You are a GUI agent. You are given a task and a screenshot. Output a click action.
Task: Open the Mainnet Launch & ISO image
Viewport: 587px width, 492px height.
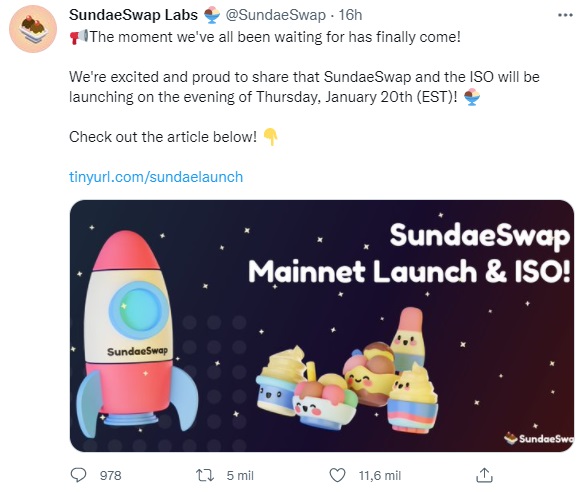(x=322, y=325)
